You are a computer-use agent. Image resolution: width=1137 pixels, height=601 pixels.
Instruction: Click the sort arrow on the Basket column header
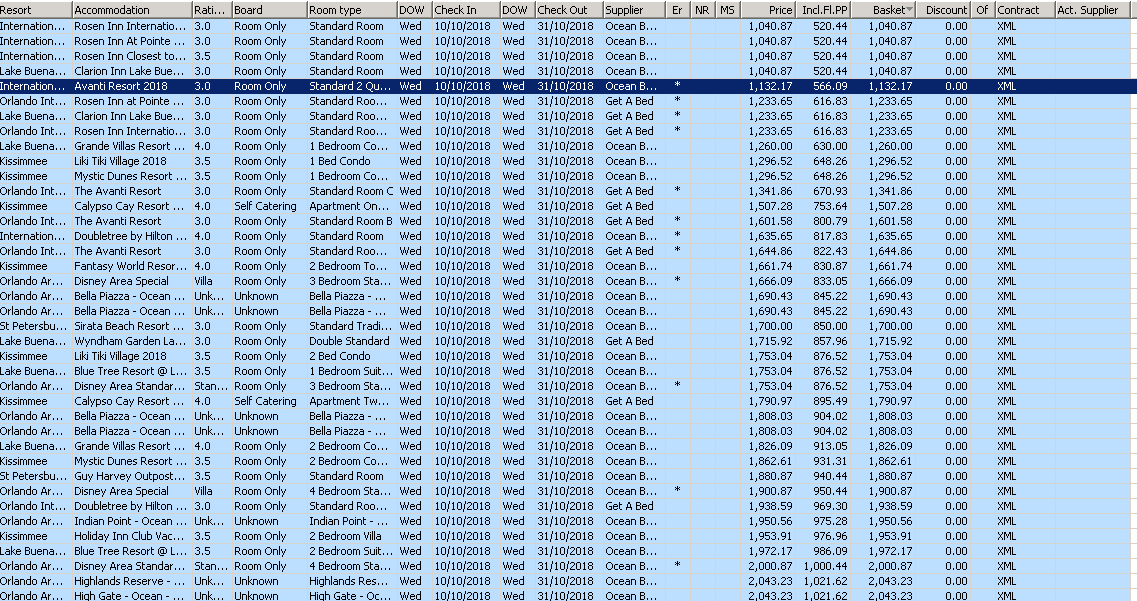[909, 10]
